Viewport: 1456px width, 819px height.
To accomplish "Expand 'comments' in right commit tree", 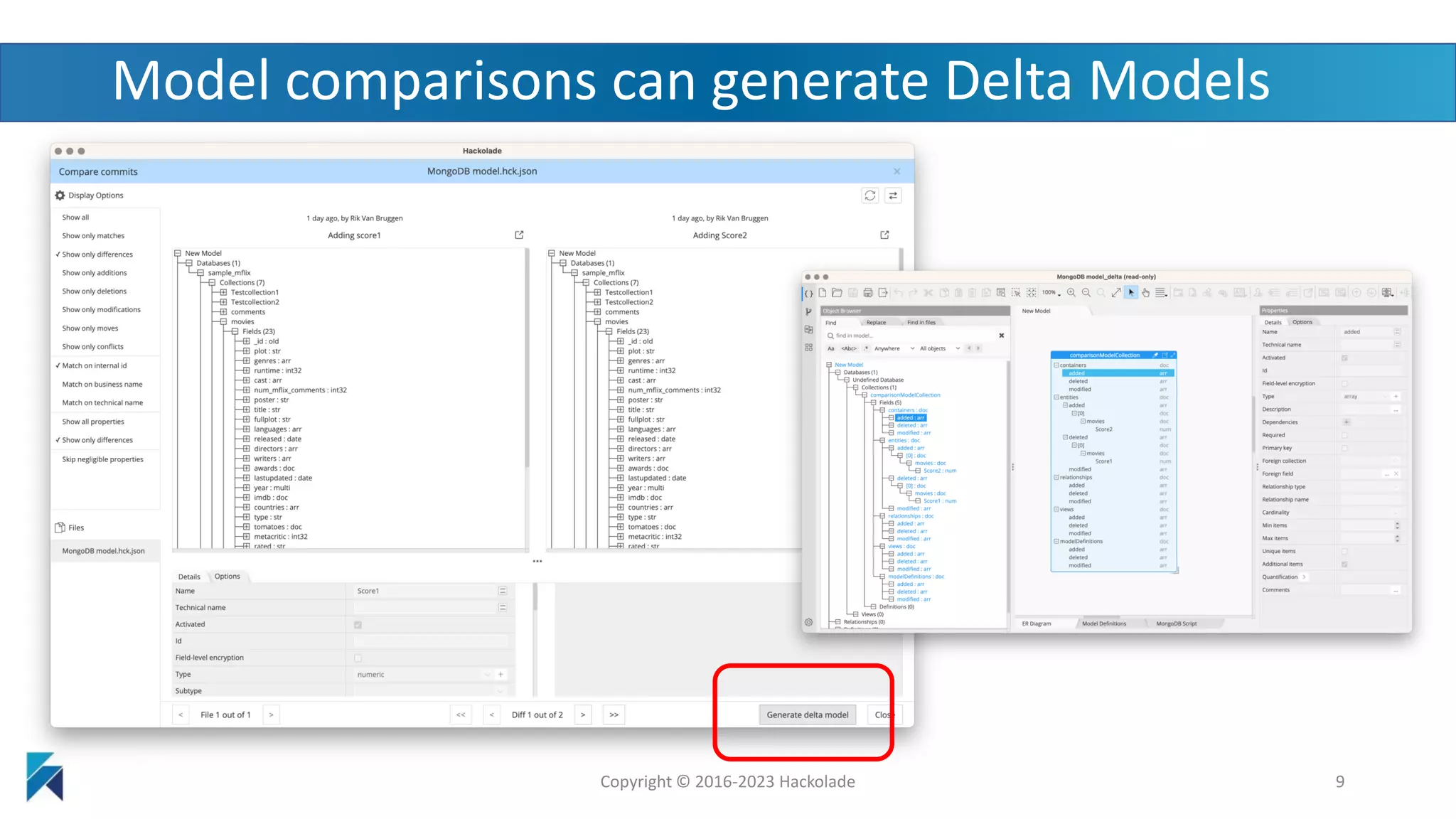I will [x=597, y=312].
